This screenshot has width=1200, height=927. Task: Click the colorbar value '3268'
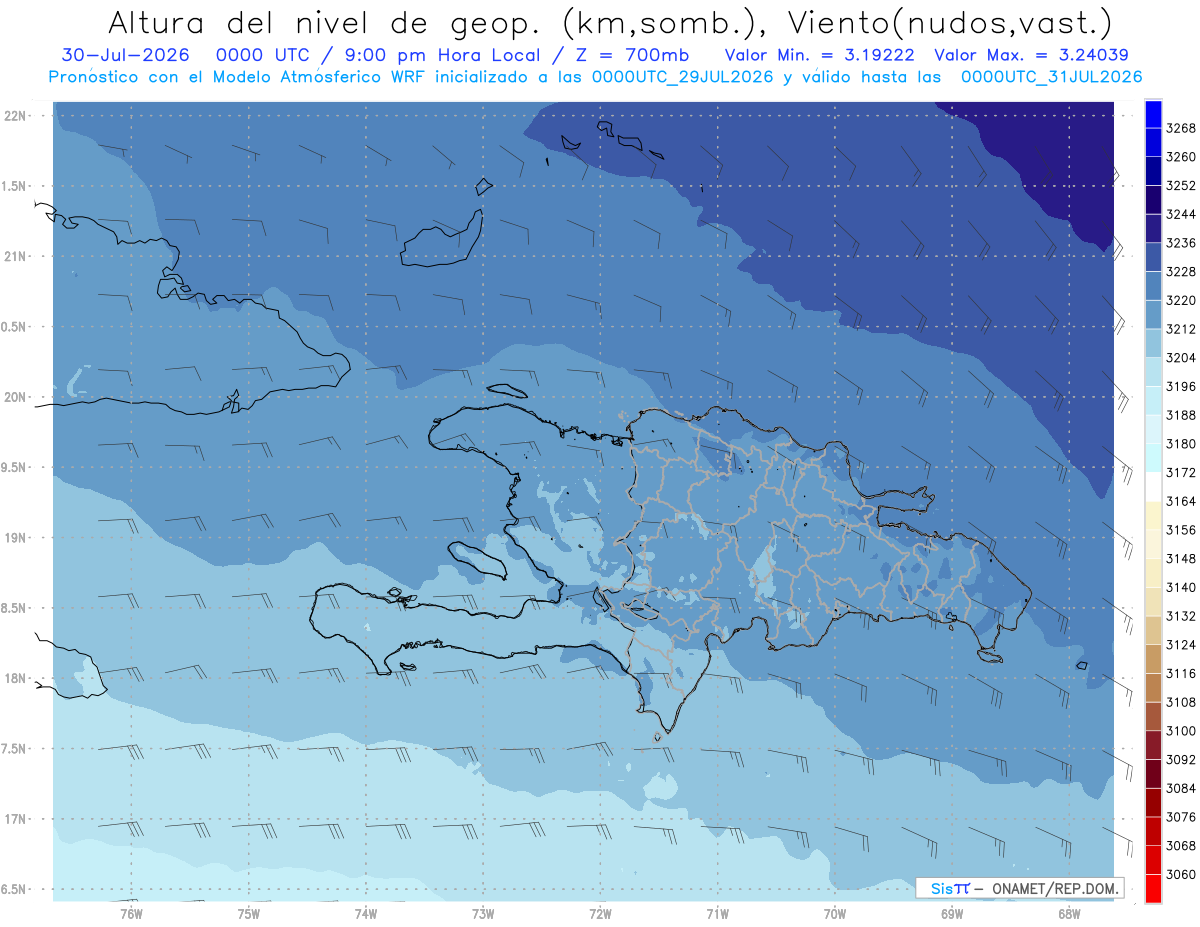[x=1180, y=128]
